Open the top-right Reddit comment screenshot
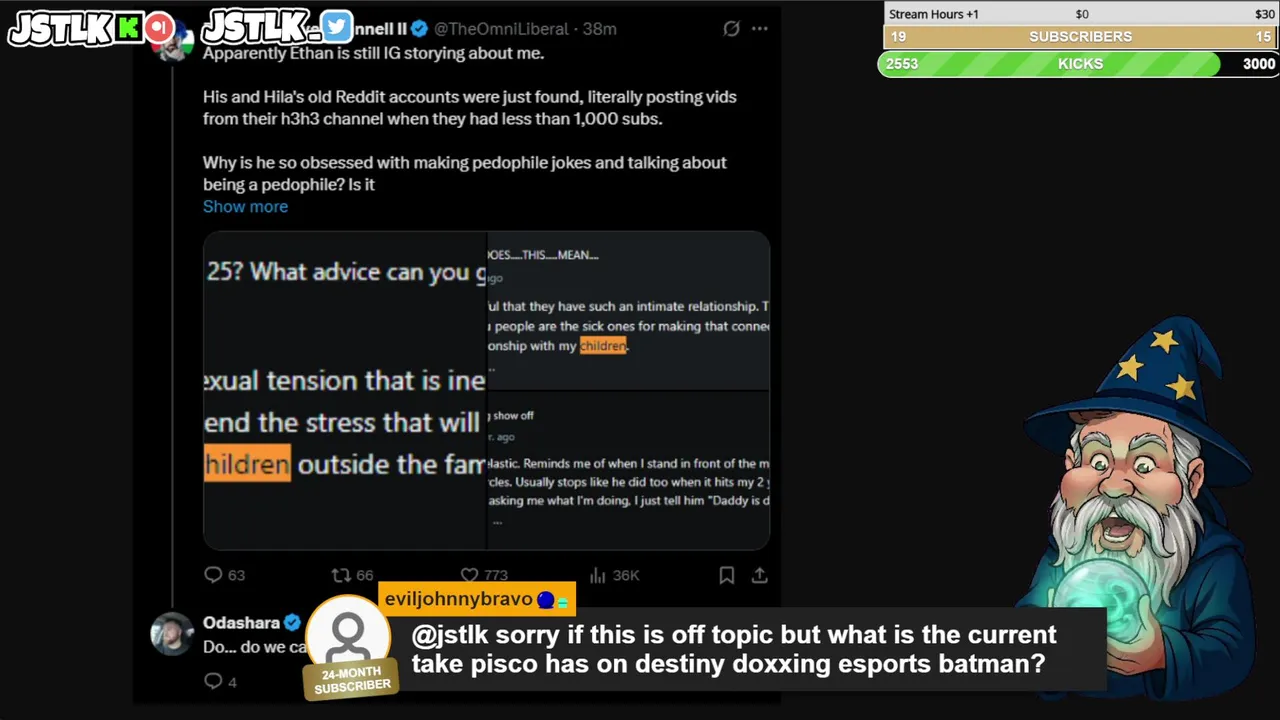1280x720 pixels. pos(628,310)
